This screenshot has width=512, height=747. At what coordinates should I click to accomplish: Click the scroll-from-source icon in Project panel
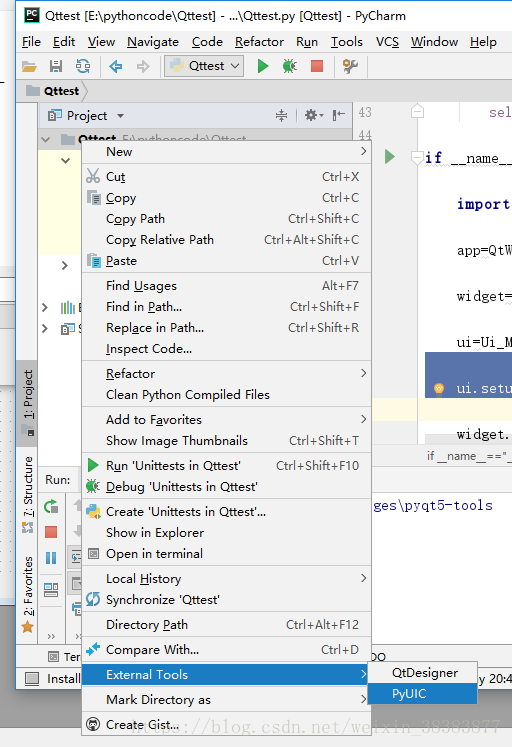[281, 115]
